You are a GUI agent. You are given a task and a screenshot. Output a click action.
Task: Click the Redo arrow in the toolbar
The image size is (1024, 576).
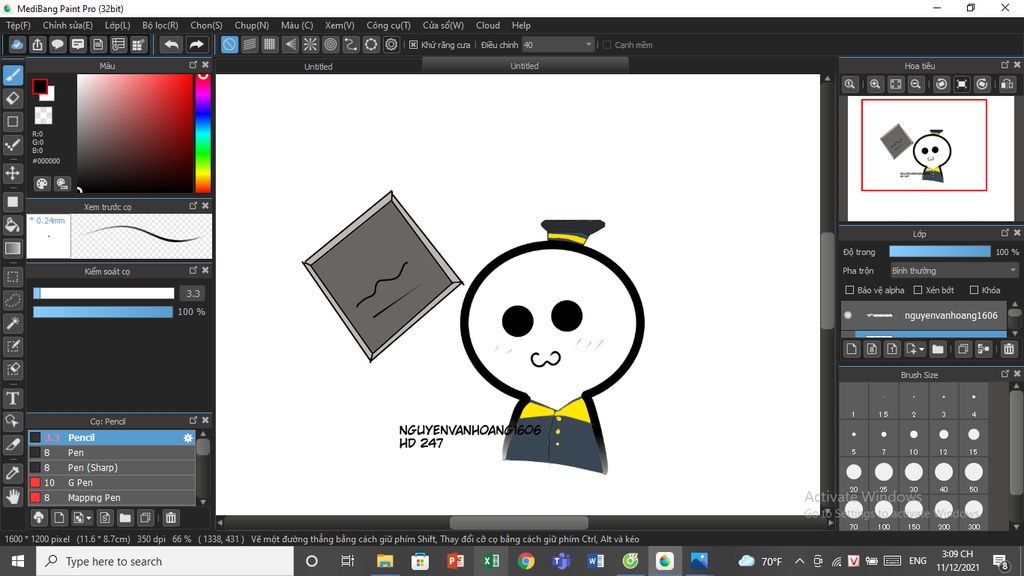[x=196, y=44]
